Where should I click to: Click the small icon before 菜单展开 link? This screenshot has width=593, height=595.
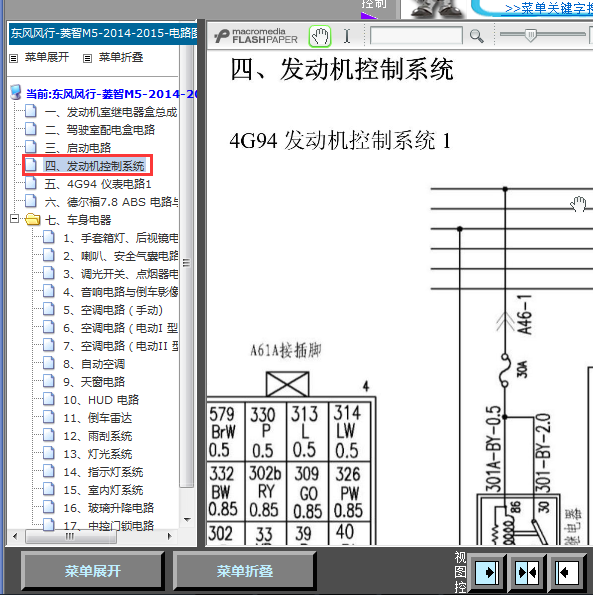[14, 58]
